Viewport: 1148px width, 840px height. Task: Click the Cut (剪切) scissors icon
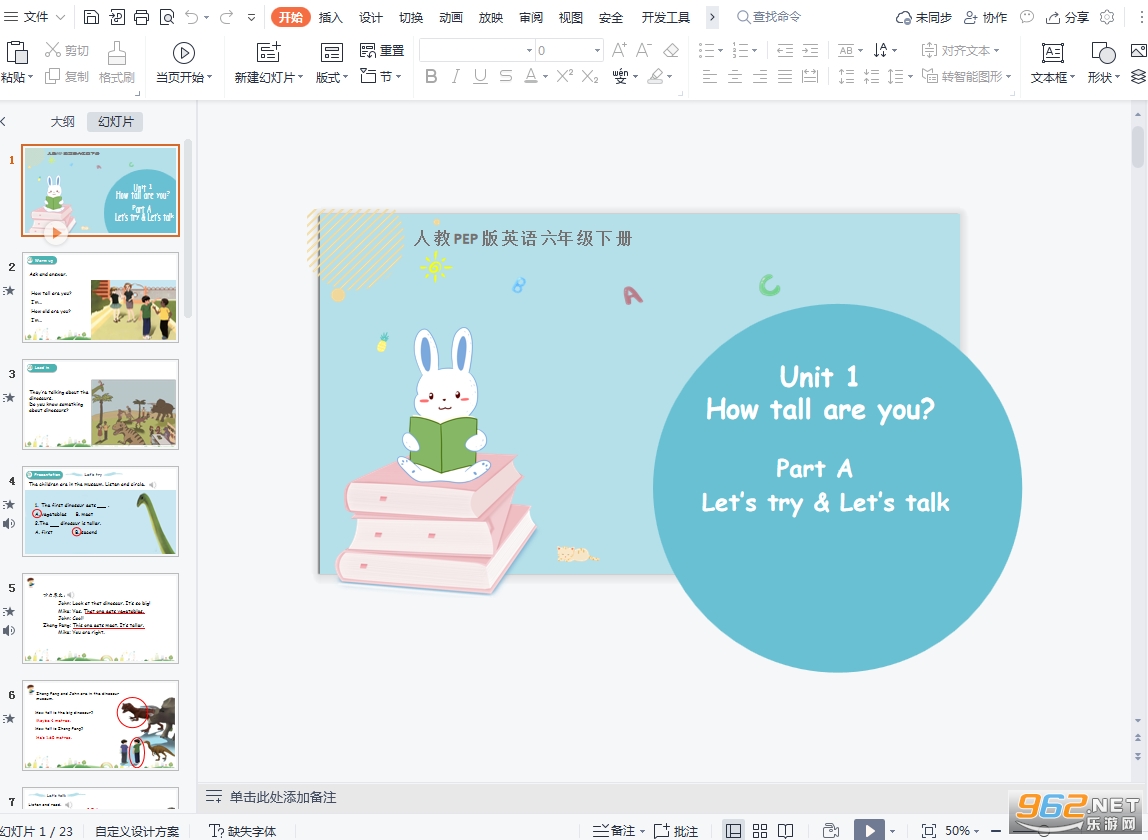[53, 50]
